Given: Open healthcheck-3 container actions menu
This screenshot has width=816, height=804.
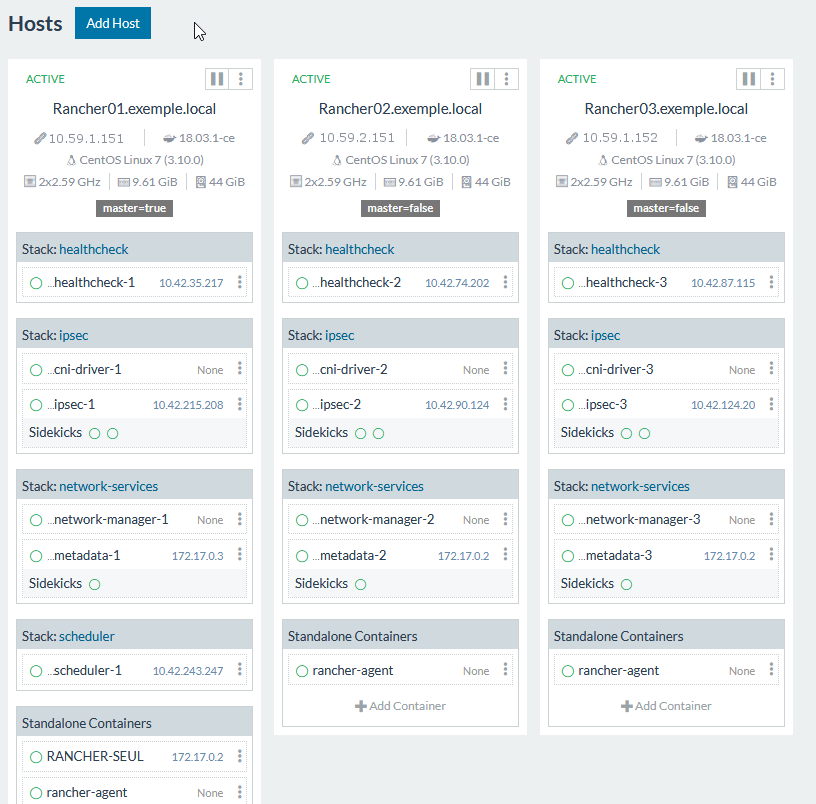Looking at the screenshot, I should (x=771, y=282).
